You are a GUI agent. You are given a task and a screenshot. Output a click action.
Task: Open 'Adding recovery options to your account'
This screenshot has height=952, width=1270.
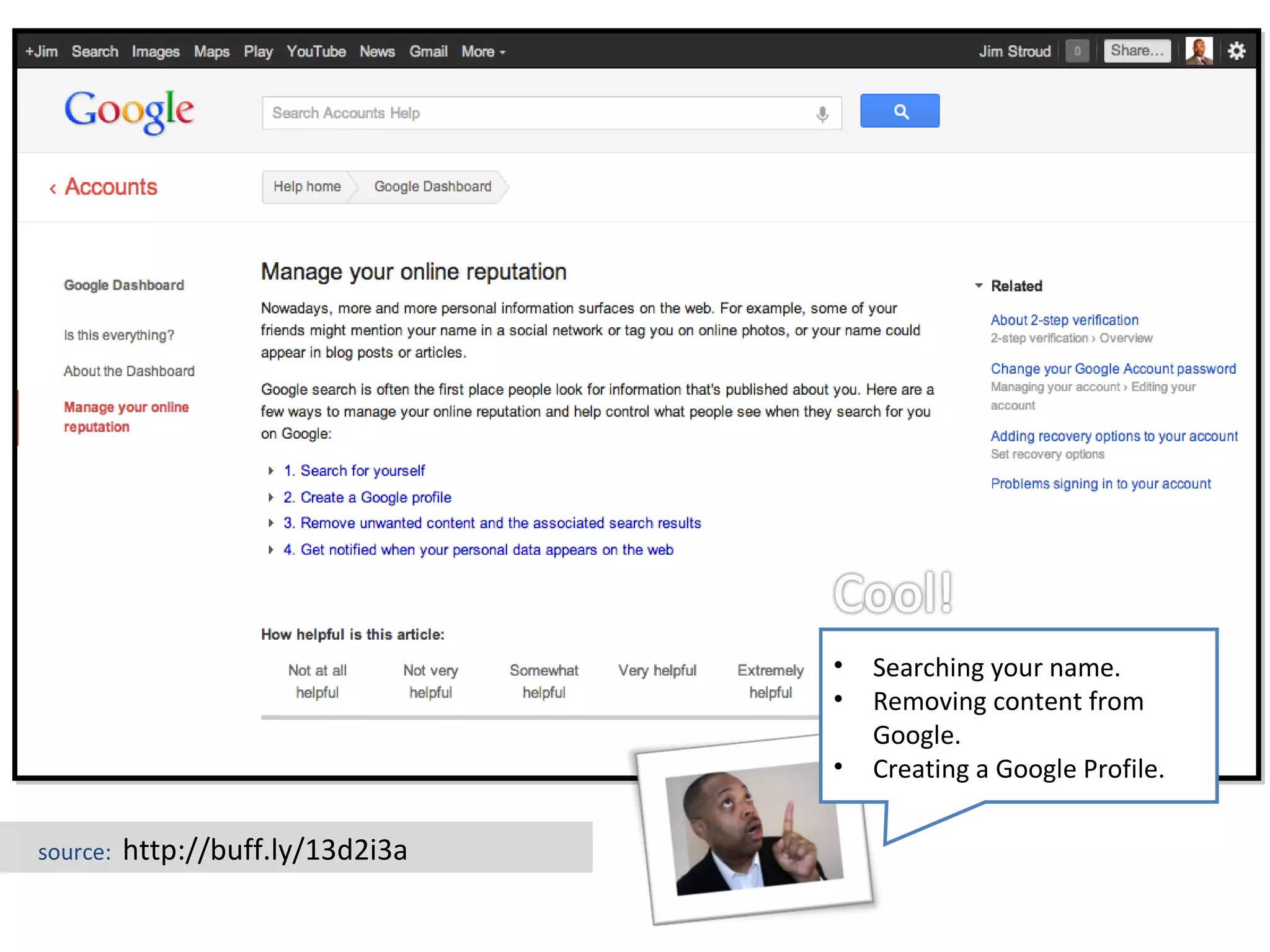click(1114, 436)
